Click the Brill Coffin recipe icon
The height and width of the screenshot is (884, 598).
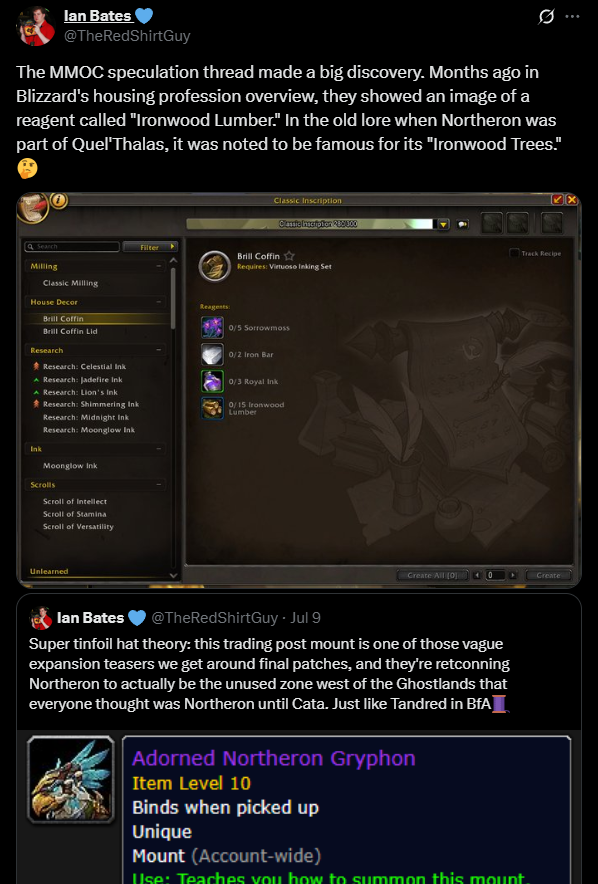click(215, 266)
